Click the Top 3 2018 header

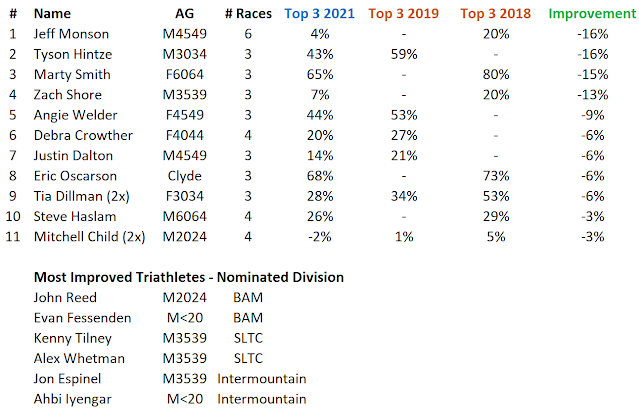[496, 13]
